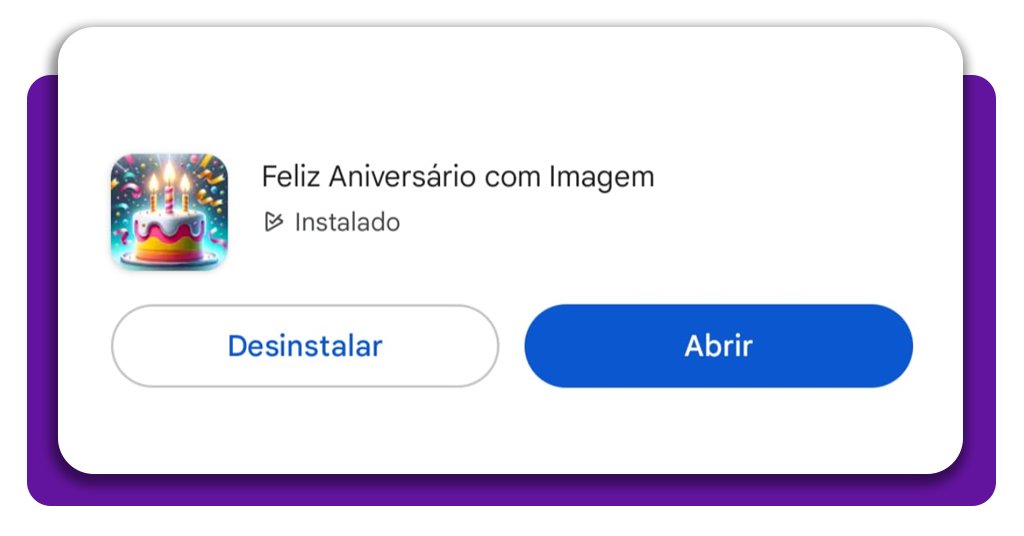The image size is (1024, 536).
Task: Open the app title Feliz Aniversário com Imagem
Action: click(x=457, y=177)
